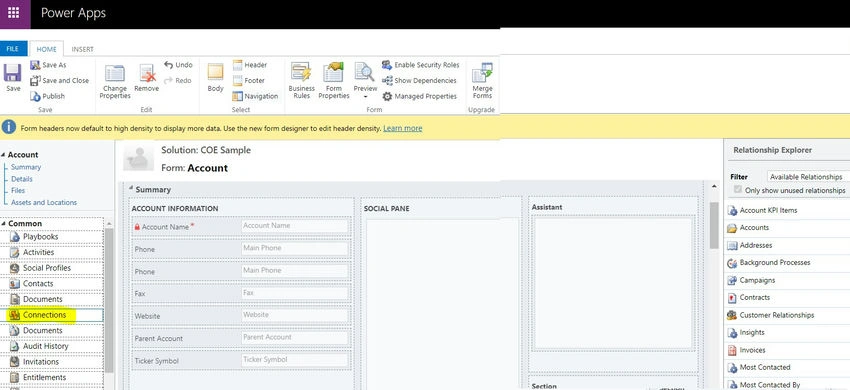Click the form canvas vertical scrollbar
Screen dimensions: 850x390
714,225
